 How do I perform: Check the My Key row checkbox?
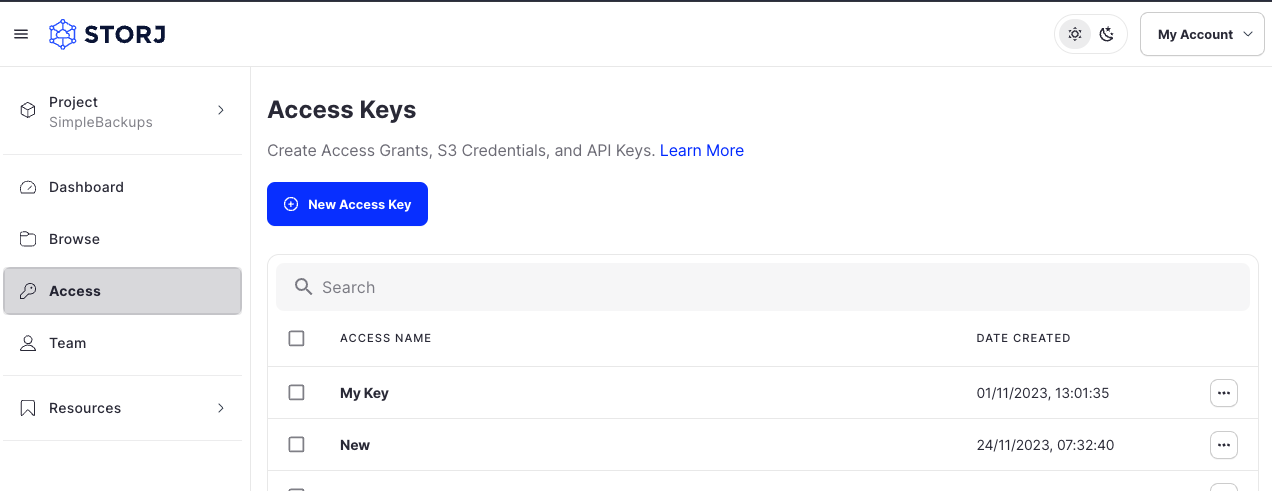coord(296,393)
